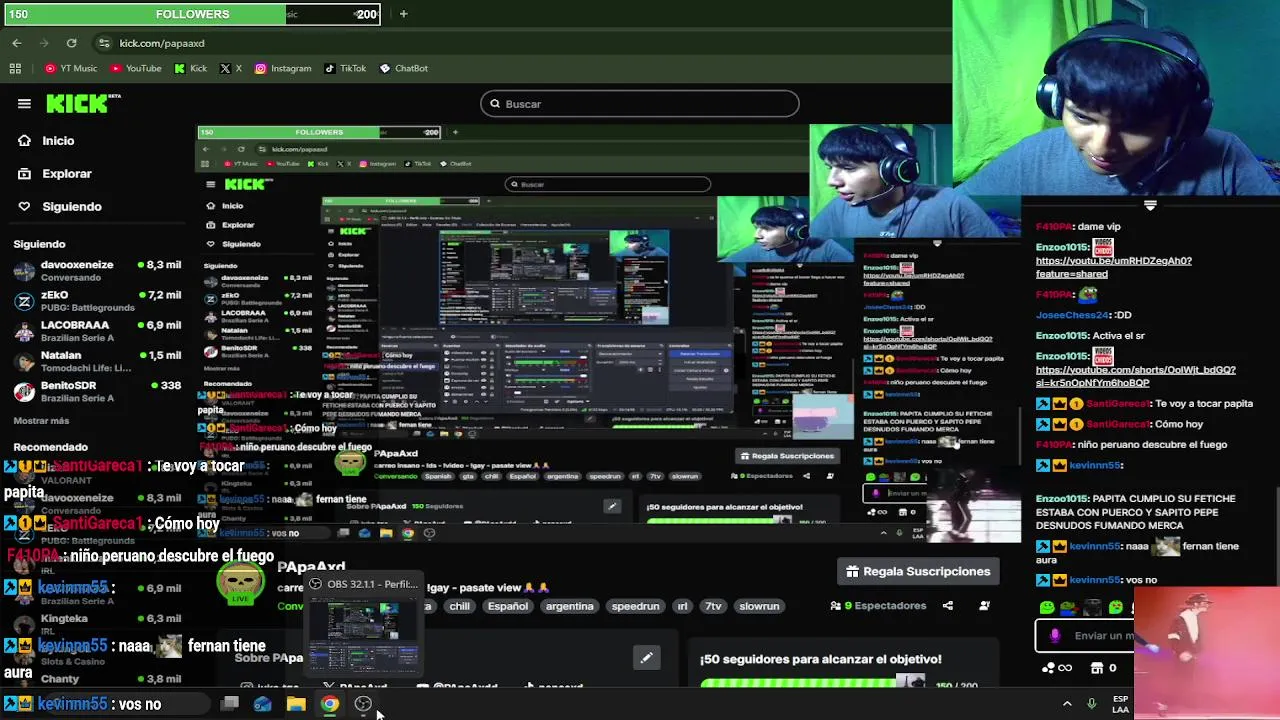Open a new browser tab with plus
Image resolution: width=1280 pixels, height=720 pixels.
coord(403,14)
